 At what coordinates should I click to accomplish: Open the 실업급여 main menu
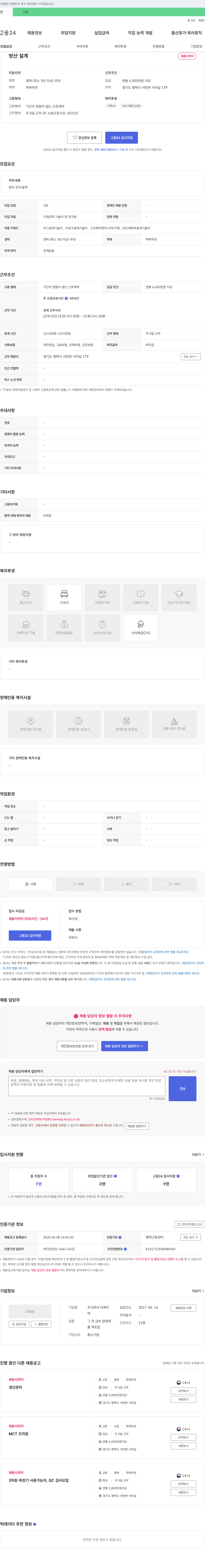(102, 33)
